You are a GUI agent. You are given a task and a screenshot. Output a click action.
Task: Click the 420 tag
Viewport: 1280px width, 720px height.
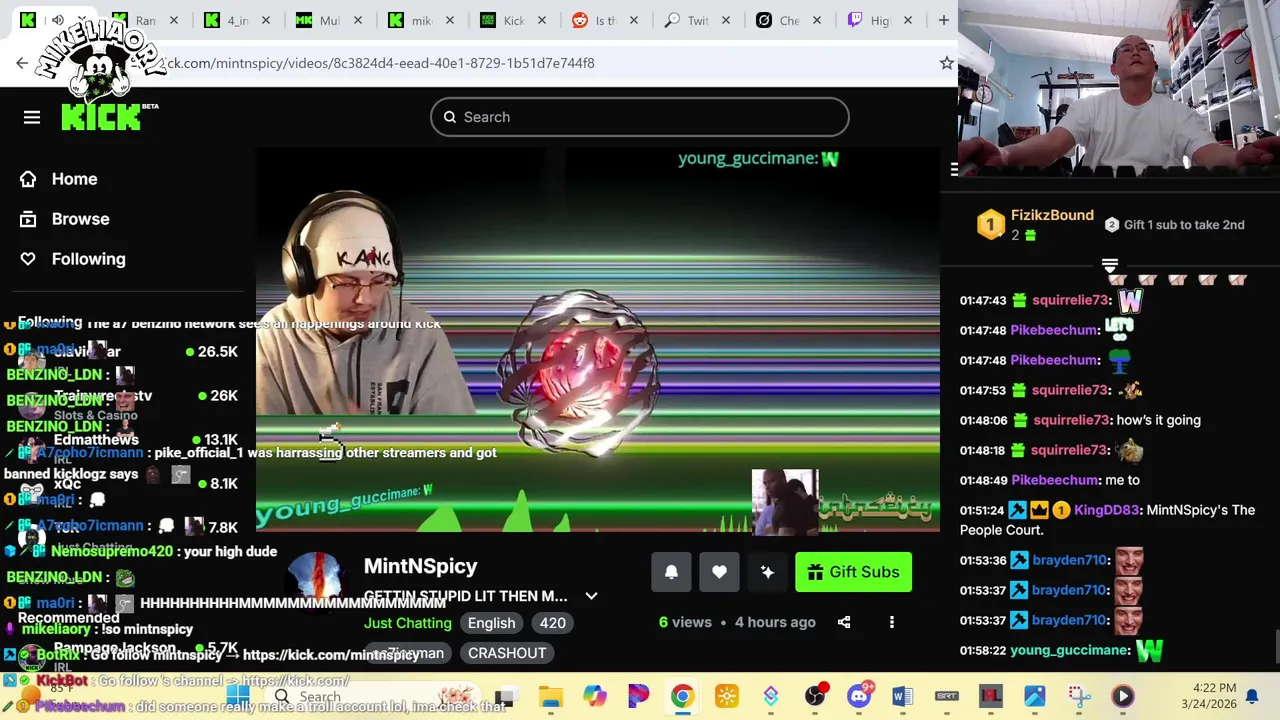pyautogui.click(x=552, y=623)
